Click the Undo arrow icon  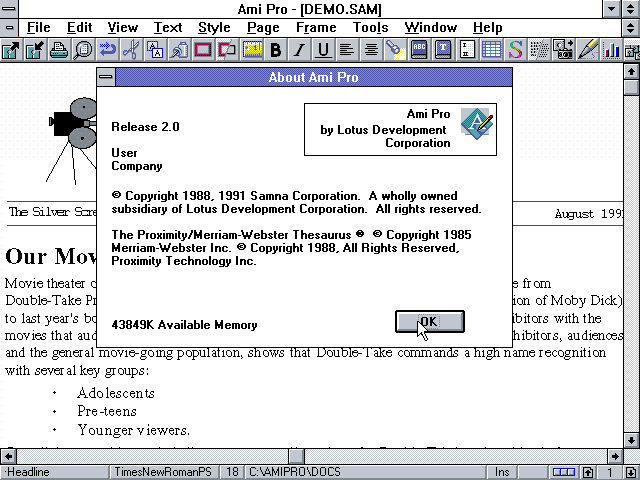click(x=107, y=49)
